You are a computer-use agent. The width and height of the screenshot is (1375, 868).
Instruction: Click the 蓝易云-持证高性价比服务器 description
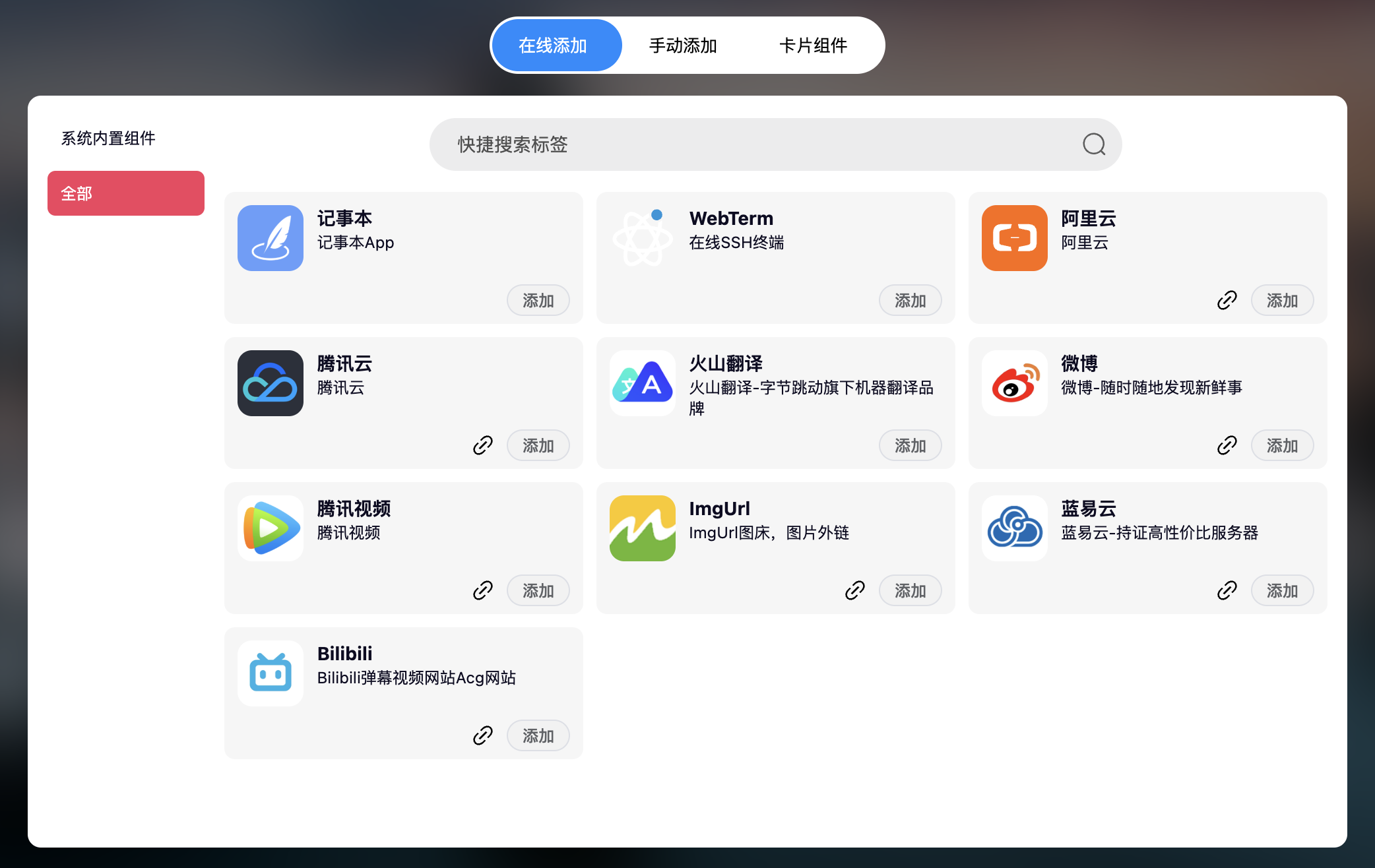tap(1159, 533)
